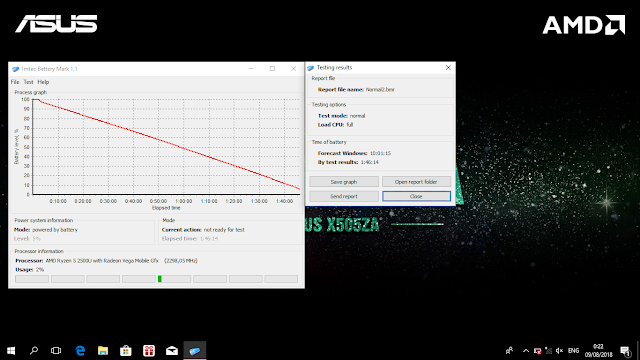This screenshot has height=360, width=640.
Task: Click the Send report button
Action: pyautogui.click(x=344, y=196)
